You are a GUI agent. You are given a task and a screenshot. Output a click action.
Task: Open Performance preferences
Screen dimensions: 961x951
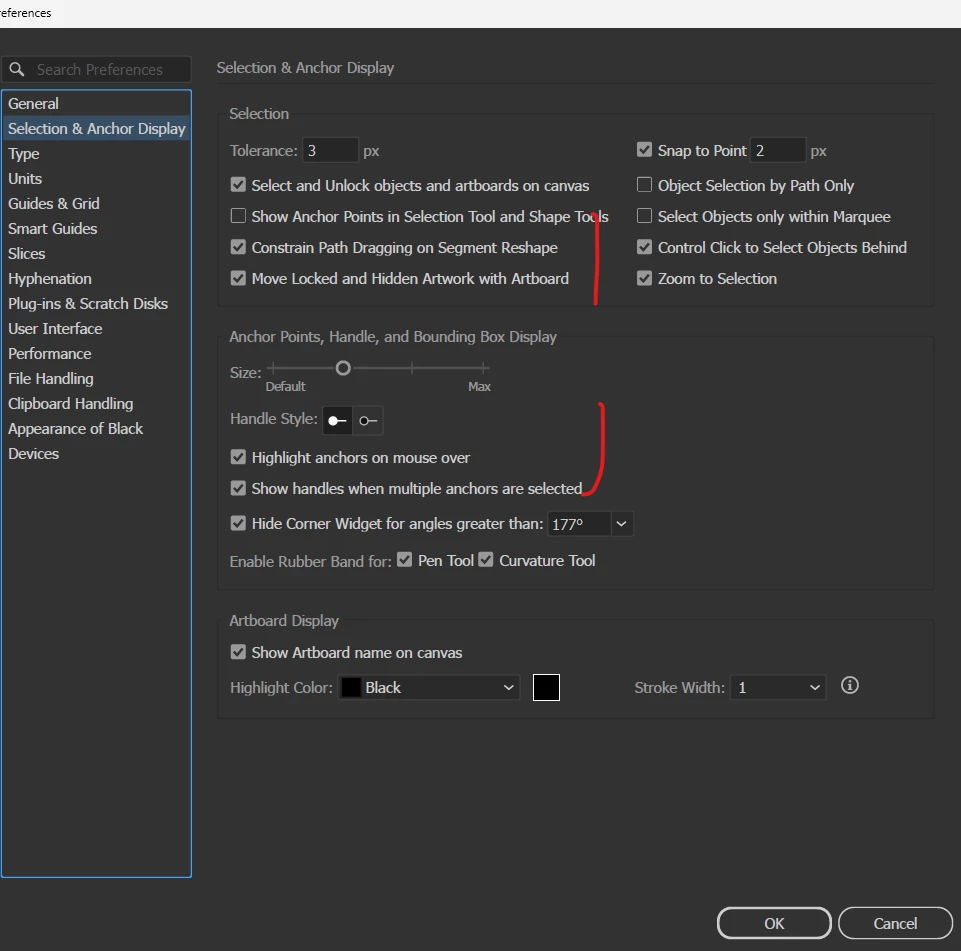tap(96, 354)
